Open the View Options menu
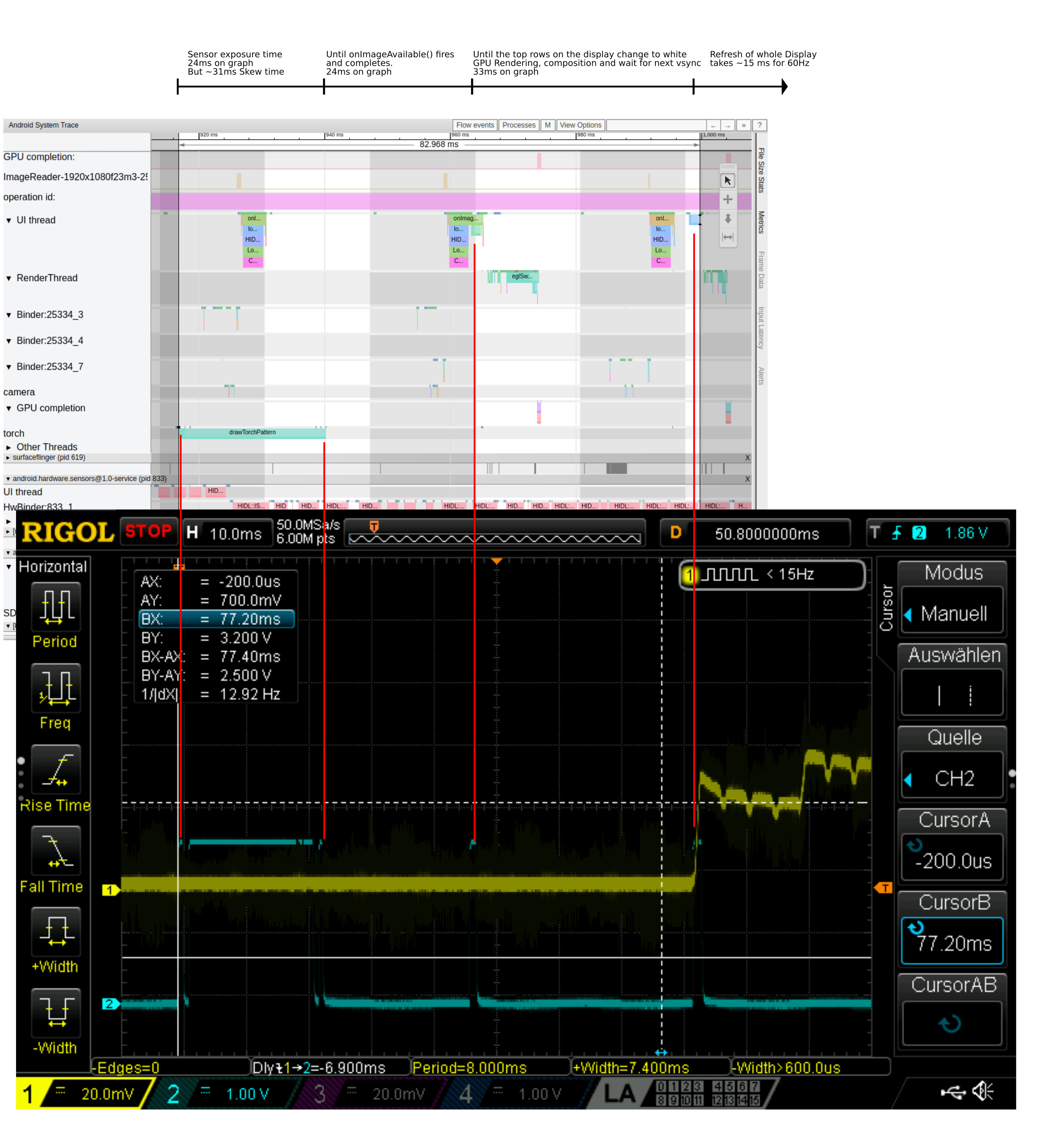The height and width of the screenshot is (1123, 1064). point(580,125)
